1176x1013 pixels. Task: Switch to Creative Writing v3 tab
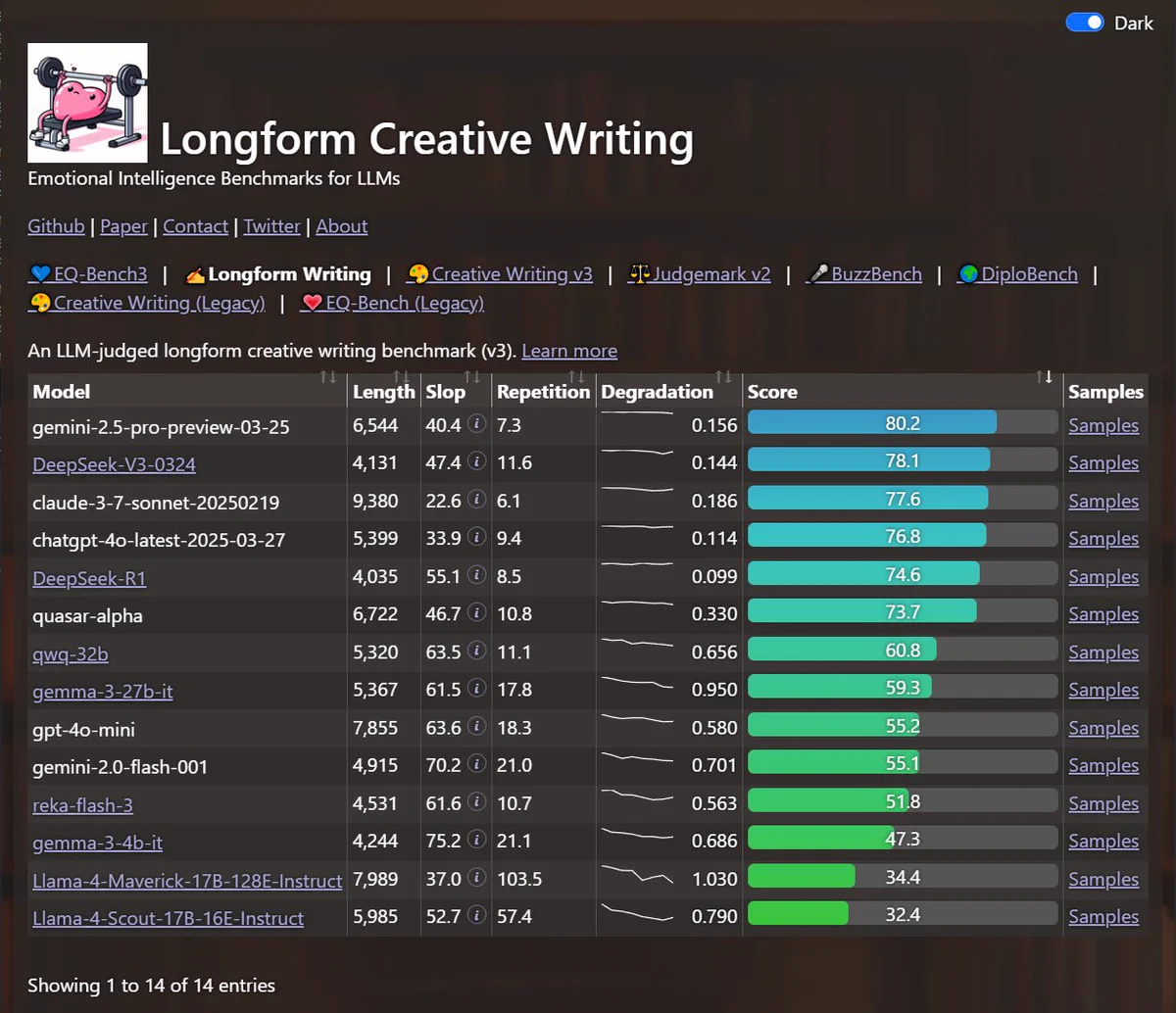pos(501,274)
